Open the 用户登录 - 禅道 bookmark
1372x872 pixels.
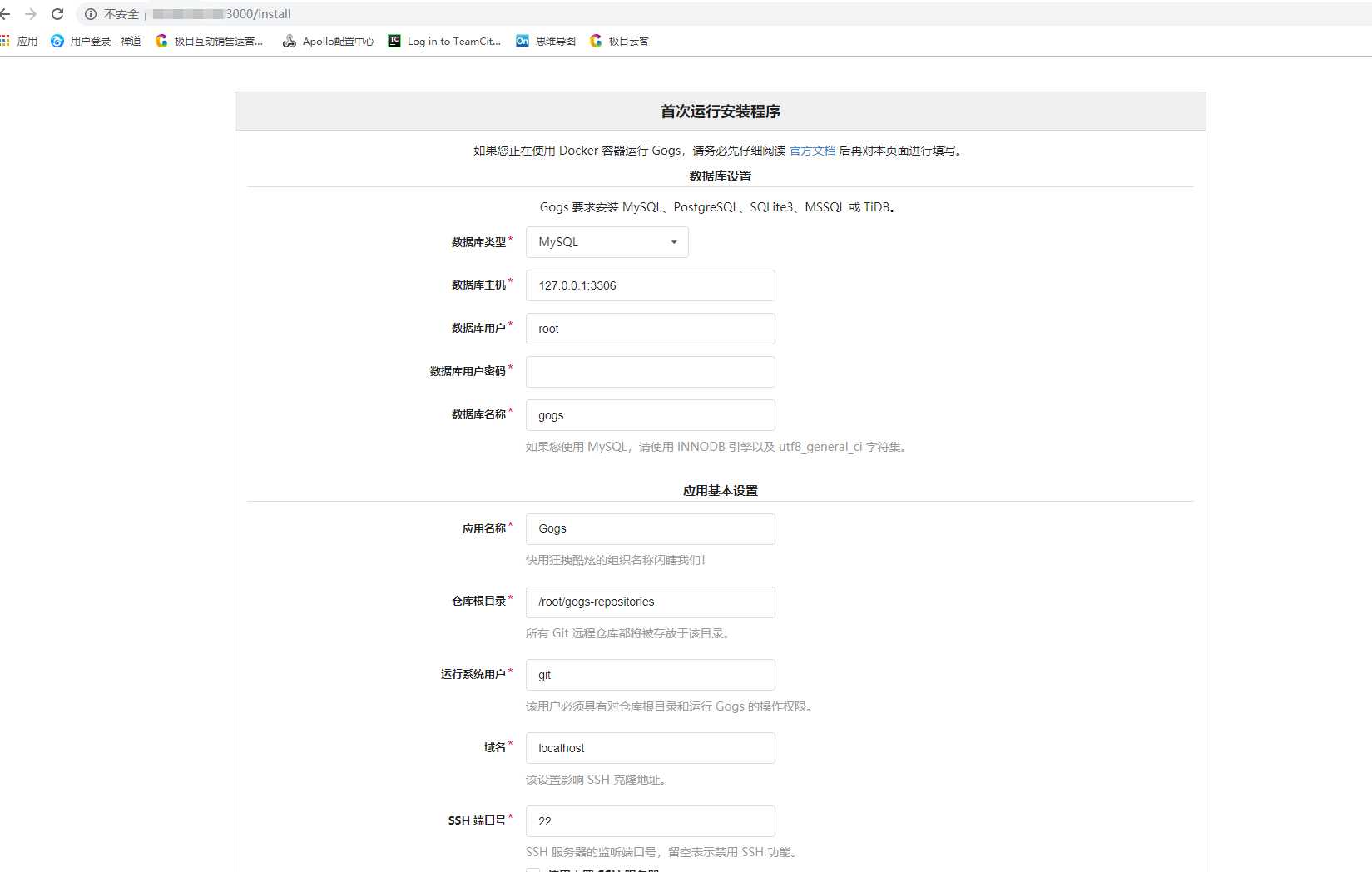pyautogui.click(x=96, y=41)
